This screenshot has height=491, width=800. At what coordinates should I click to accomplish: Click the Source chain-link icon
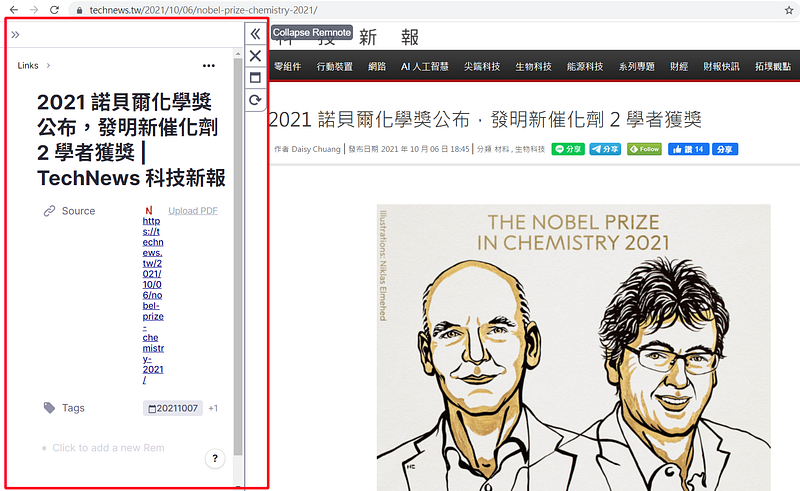click(x=49, y=211)
